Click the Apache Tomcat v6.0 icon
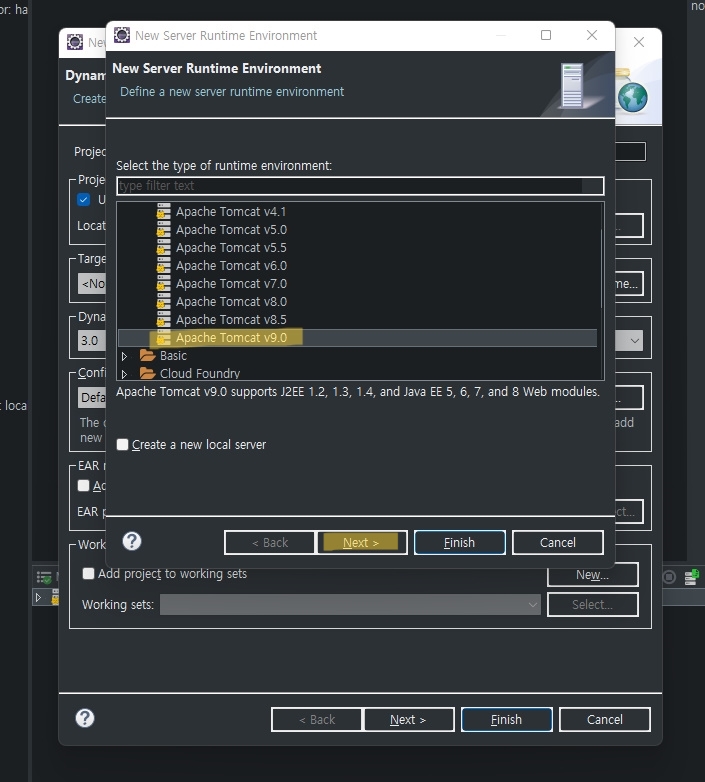 [164, 265]
